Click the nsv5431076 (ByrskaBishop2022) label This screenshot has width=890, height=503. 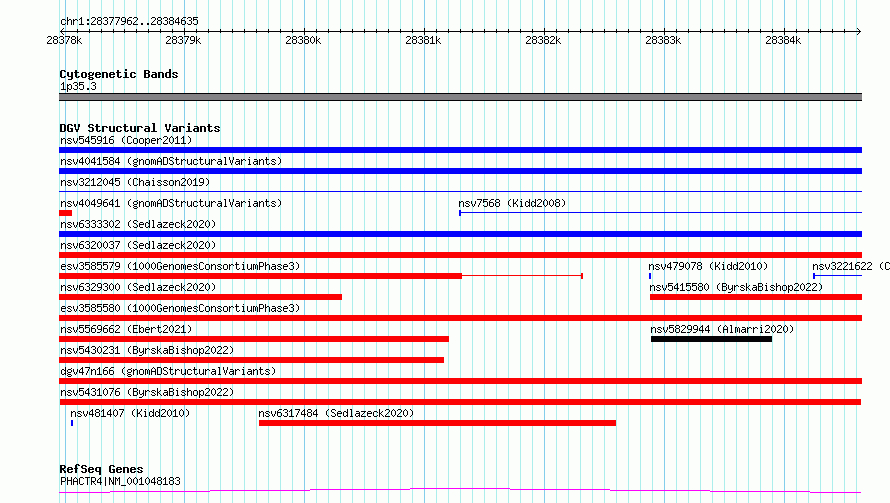[147, 392]
